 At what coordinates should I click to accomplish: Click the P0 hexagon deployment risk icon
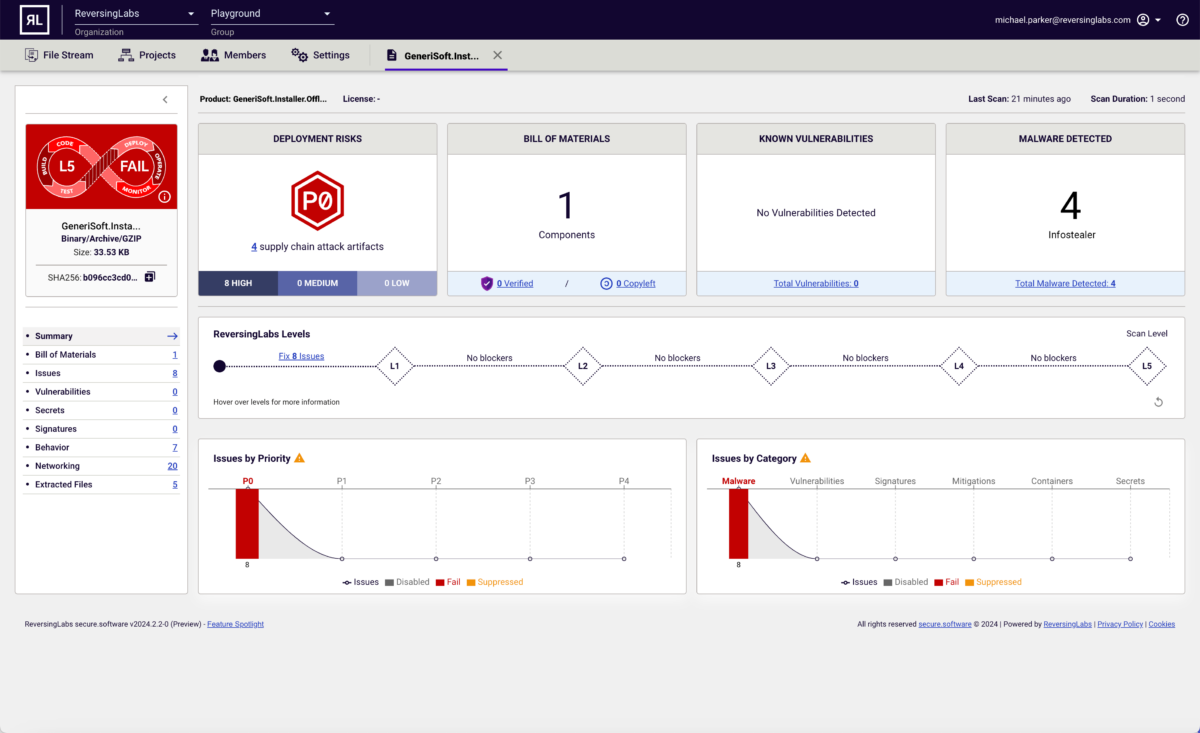click(x=317, y=201)
